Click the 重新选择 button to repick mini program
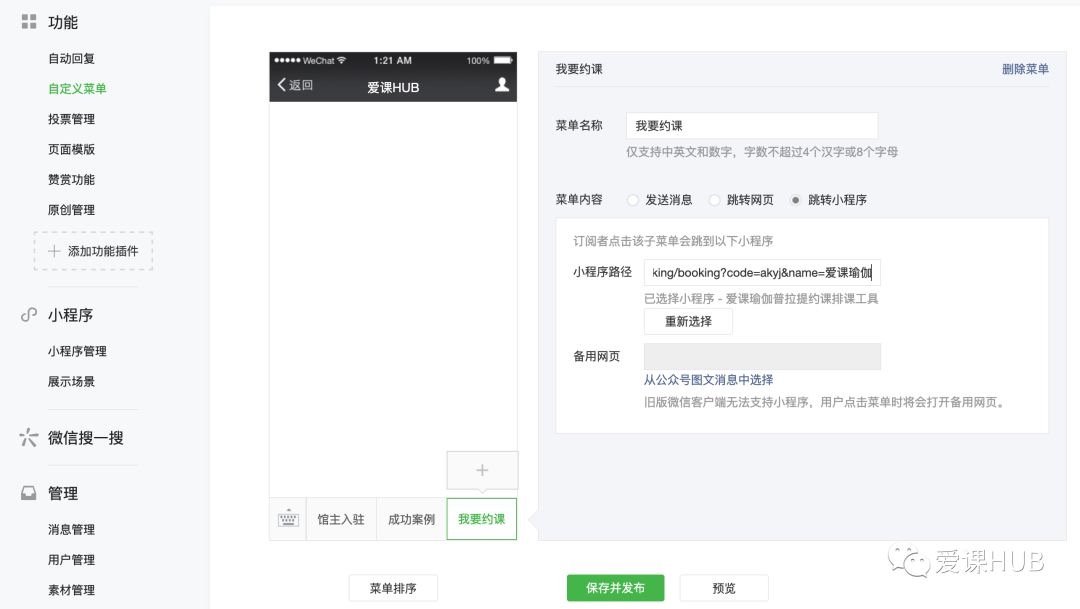1080x609 pixels. click(x=688, y=321)
